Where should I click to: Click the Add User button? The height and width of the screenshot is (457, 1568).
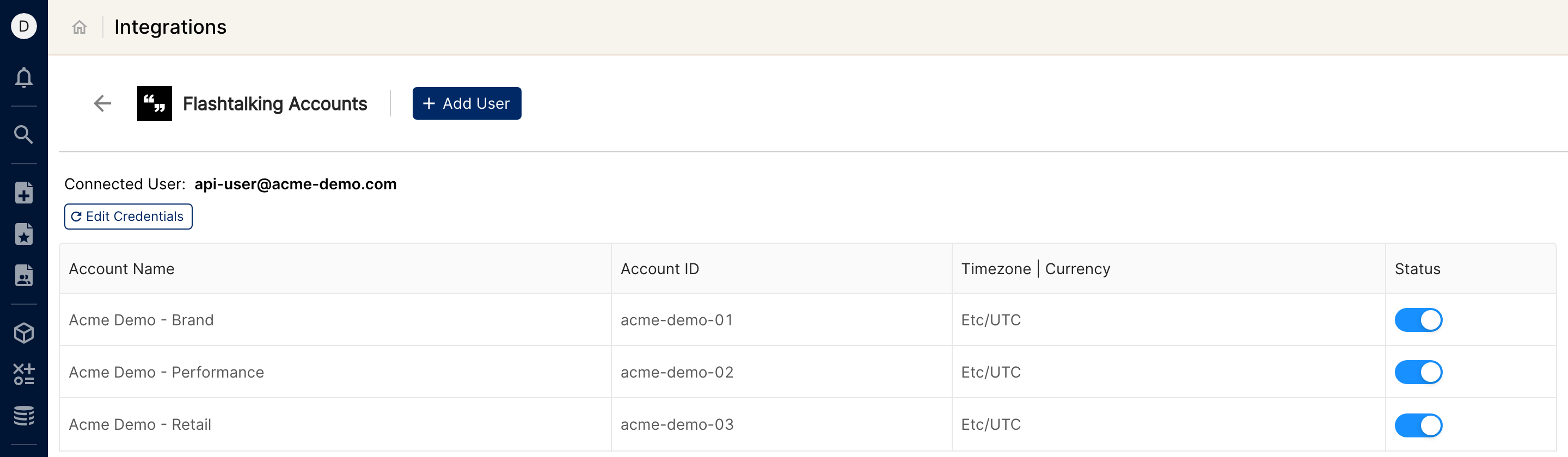click(467, 103)
